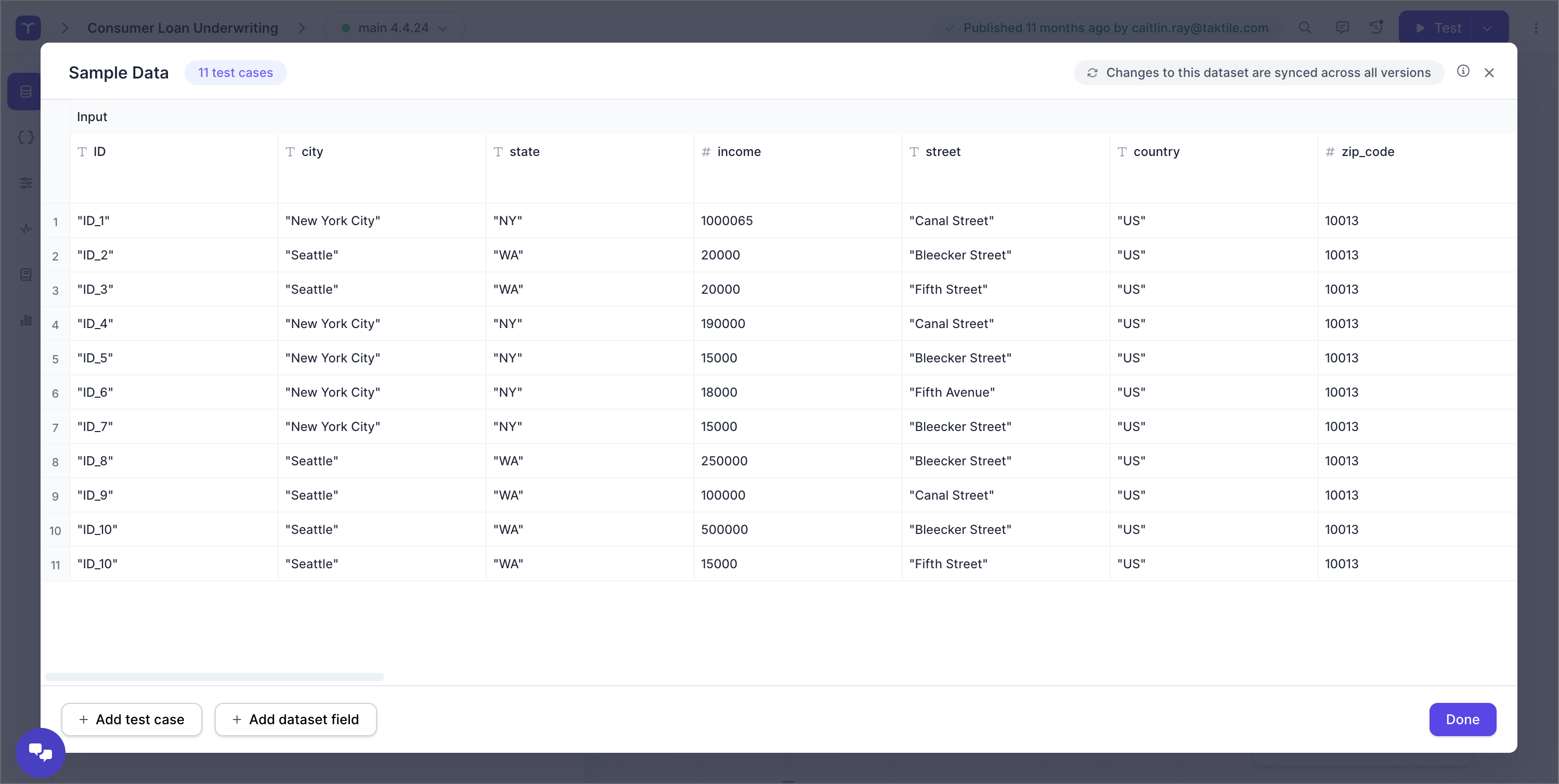Screen dimensions: 1559x784
Task: Select the state column header
Action: [x=590, y=168]
